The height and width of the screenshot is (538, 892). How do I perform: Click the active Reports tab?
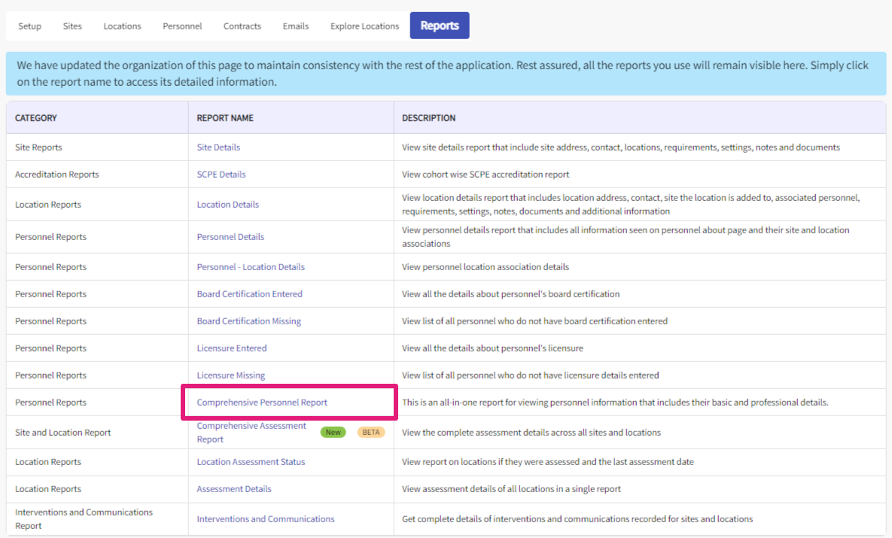point(439,26)
